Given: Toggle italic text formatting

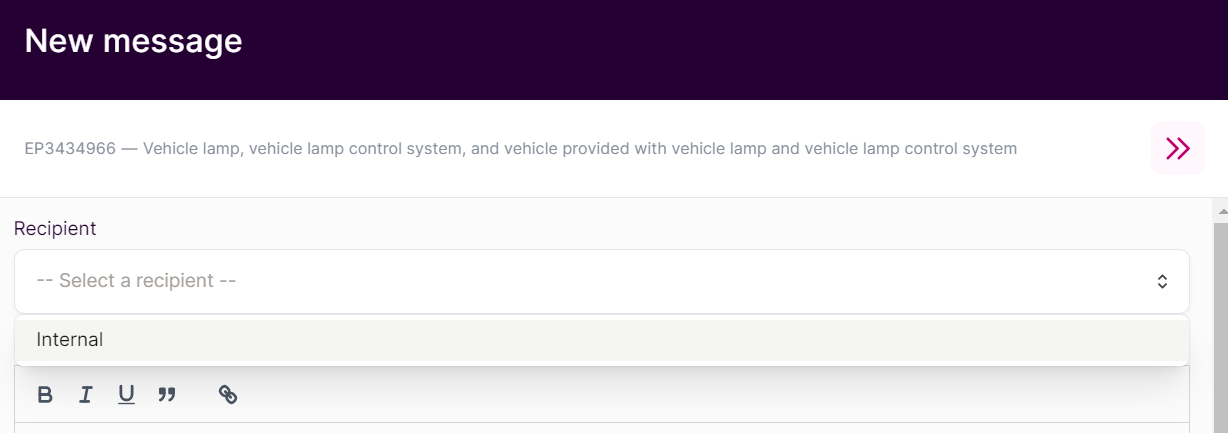Looking at the screenshot, I should [86, 395].
